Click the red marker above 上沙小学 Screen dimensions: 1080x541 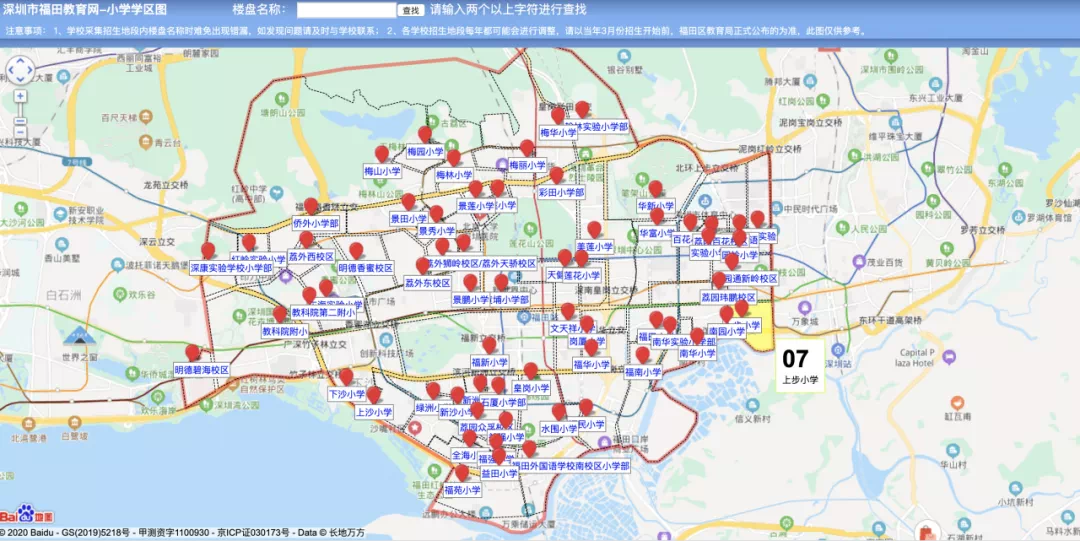(x=373, y=396)
